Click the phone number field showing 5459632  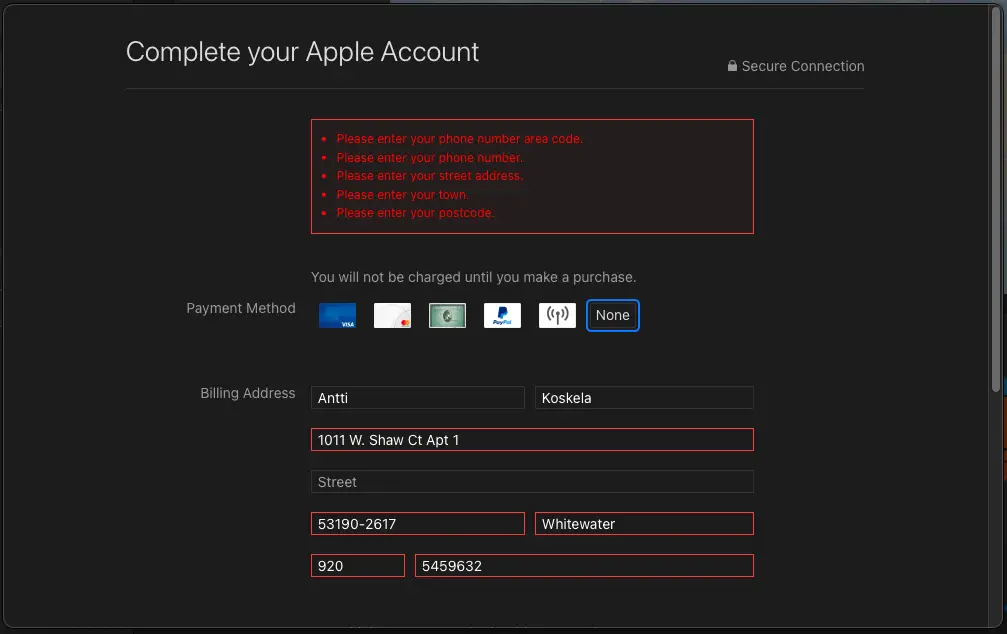pos(584,566)
